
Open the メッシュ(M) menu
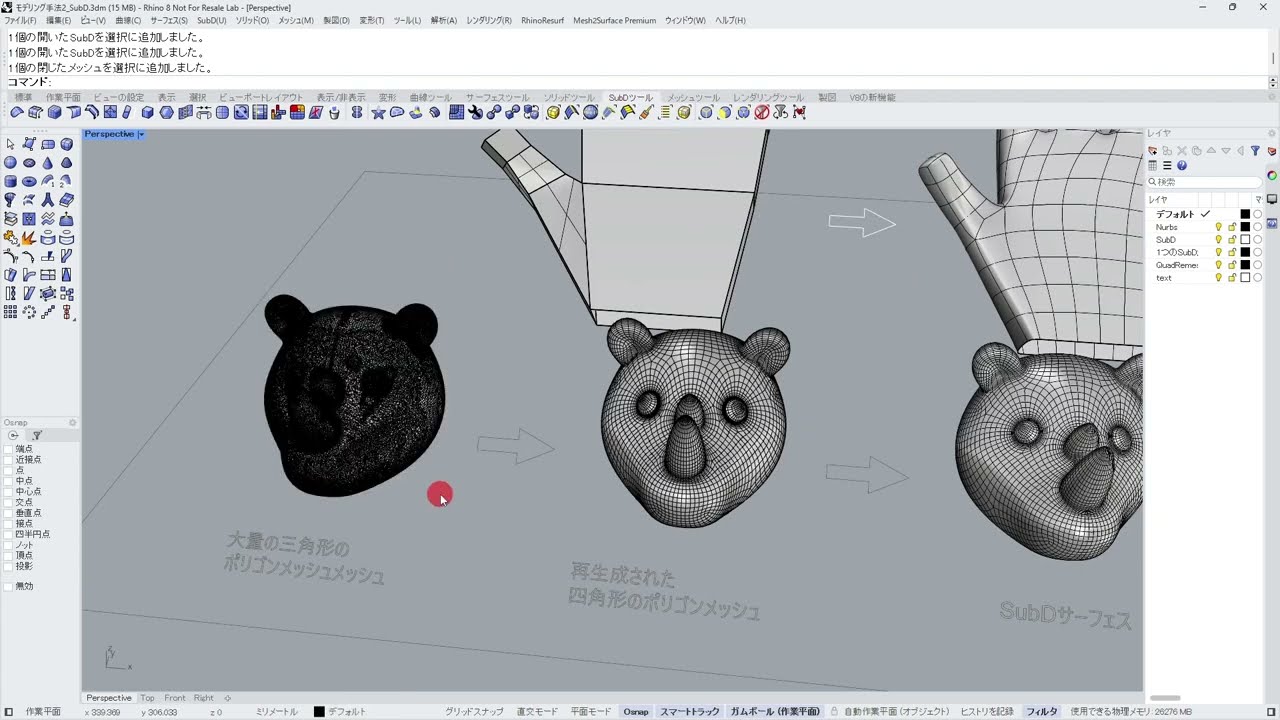click(295, 20)
